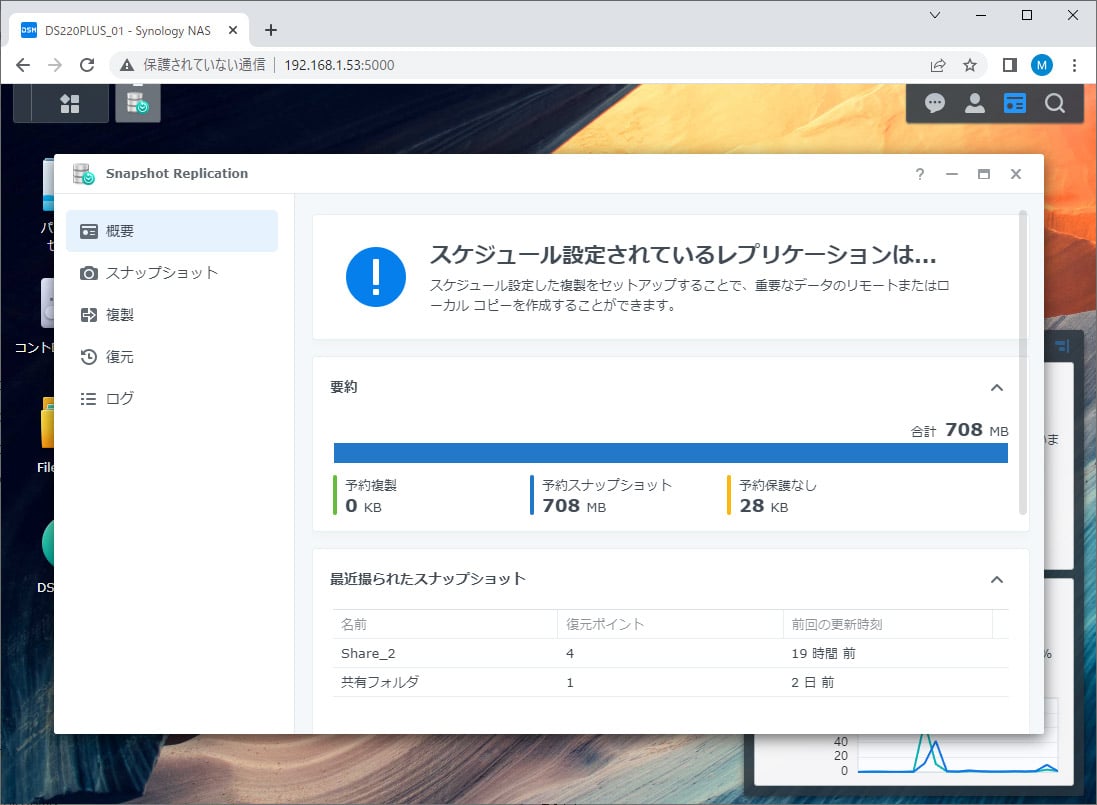
Task: Click the 予約複製 0 KB value
Action: 363,506
